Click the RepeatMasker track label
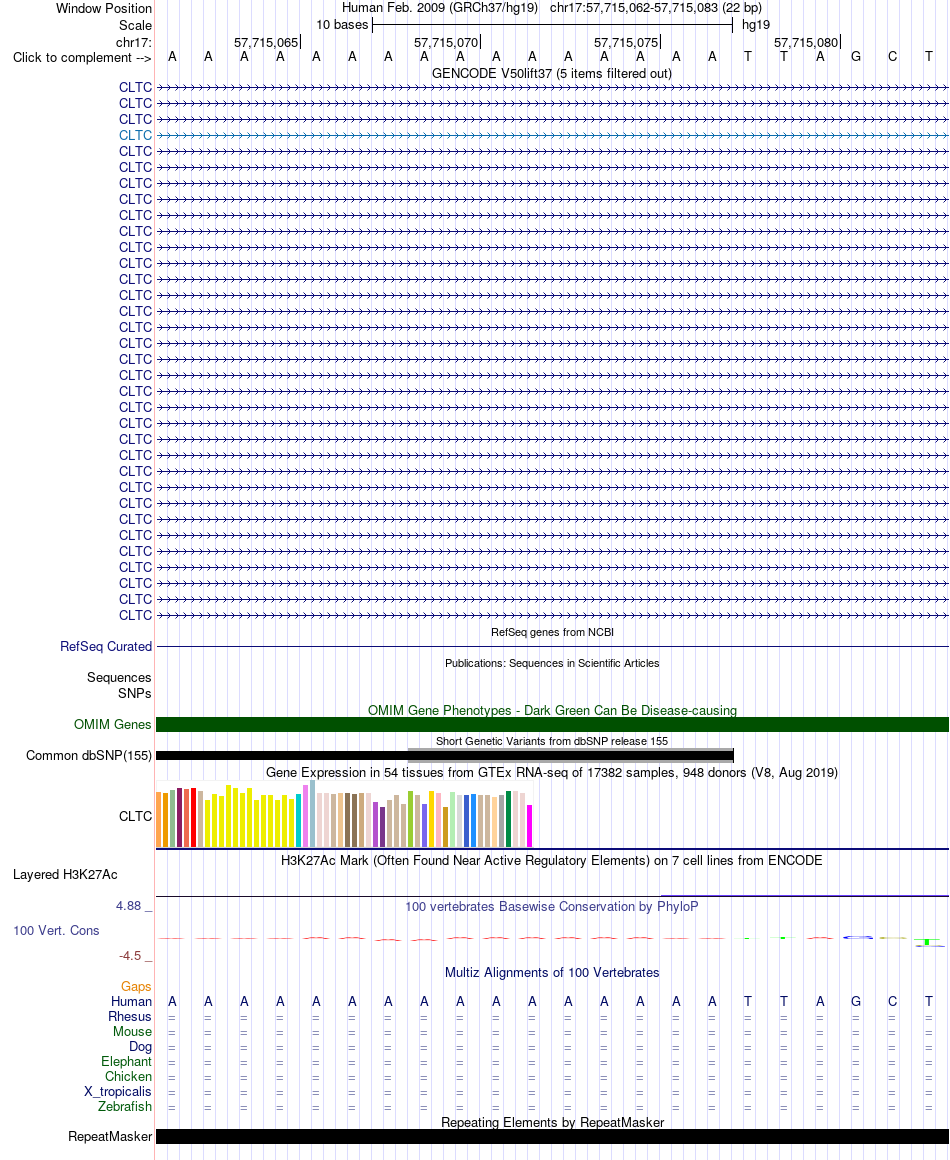Screen dimensions: 950x1160 [110, 1136]
